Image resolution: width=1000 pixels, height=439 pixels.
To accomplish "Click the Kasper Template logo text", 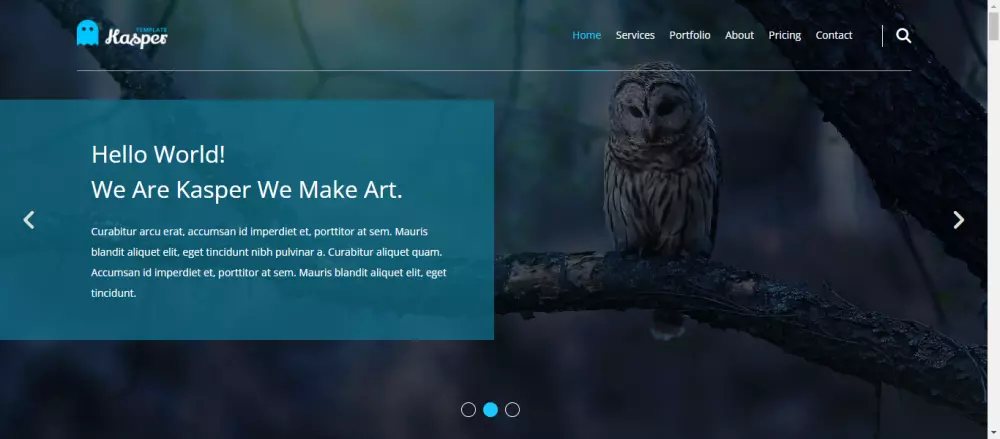I will (x=136, y=37).
